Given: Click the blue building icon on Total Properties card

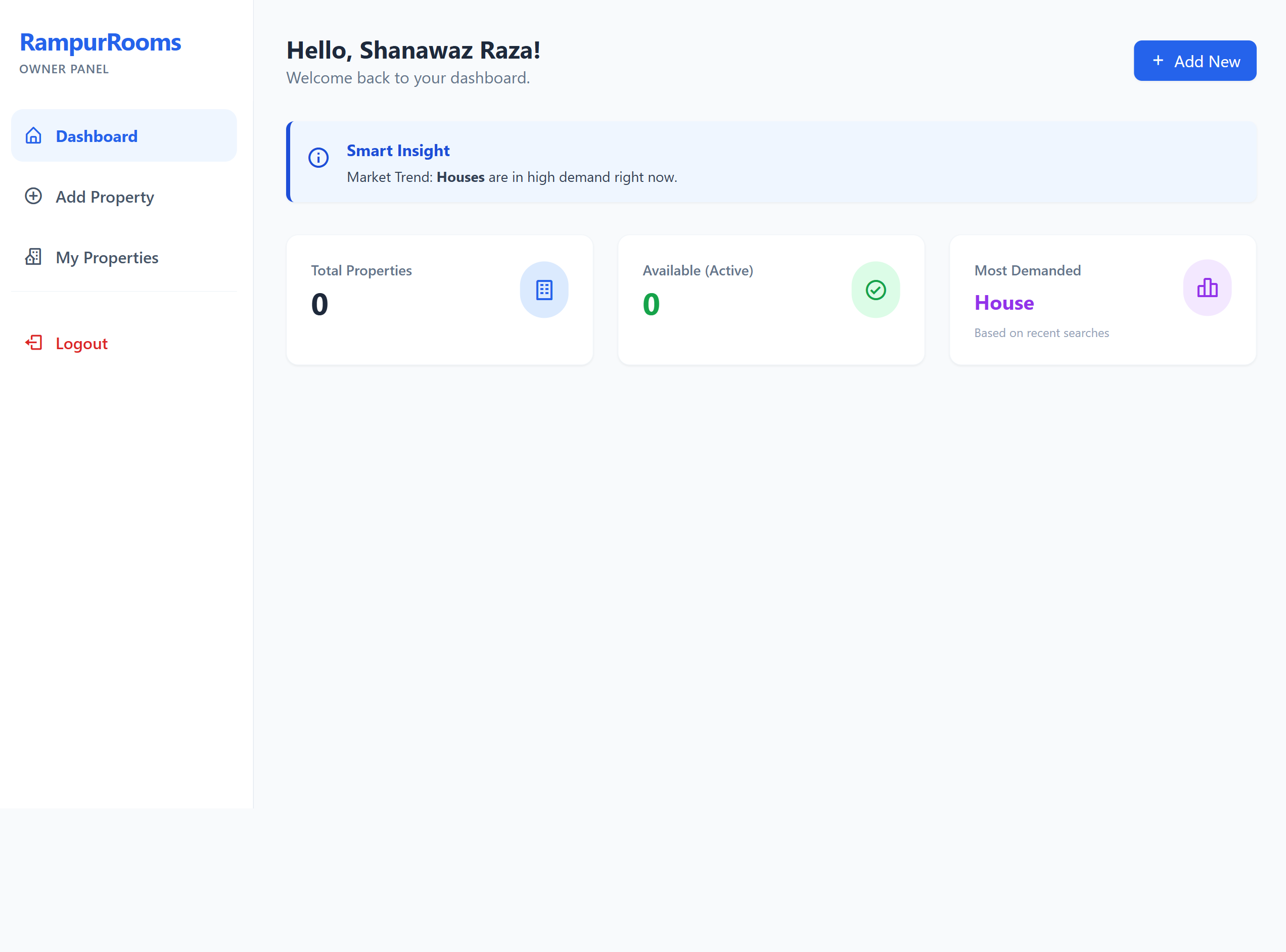Looking at the screenshot, I should click(x=544, y=289).
